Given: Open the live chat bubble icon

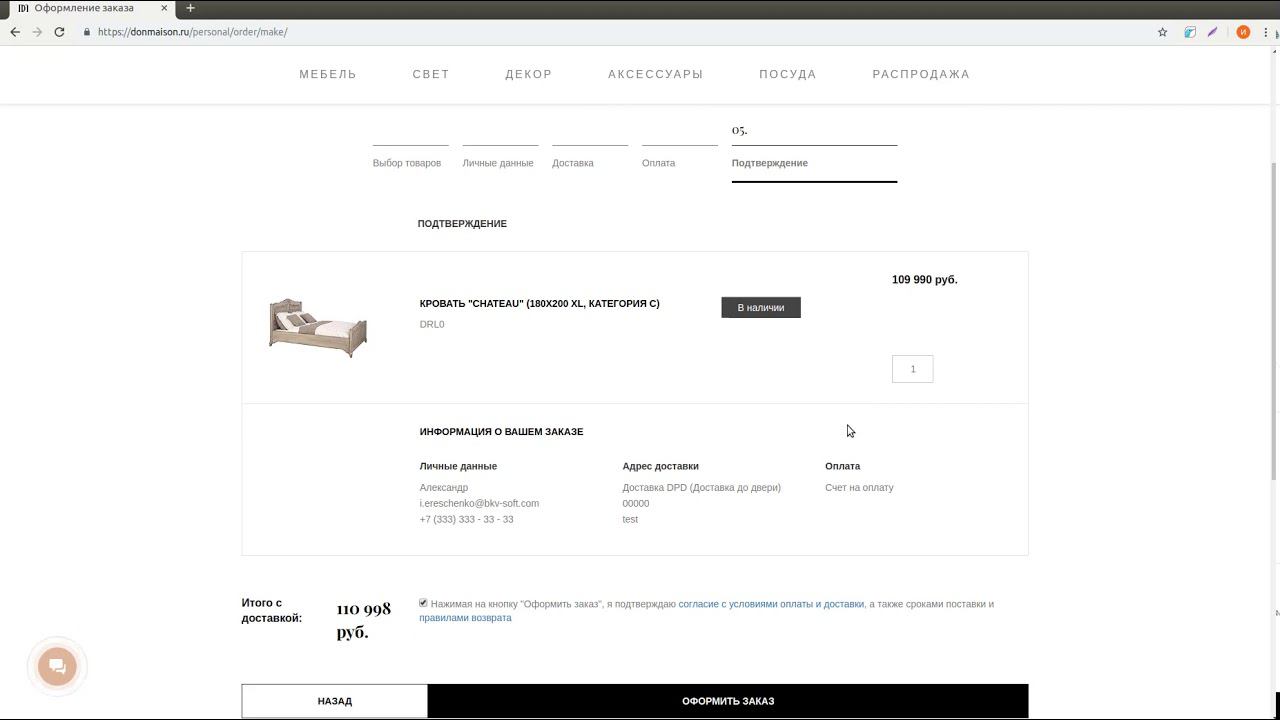Looking at the screenshot, I should tap(57, 667).
